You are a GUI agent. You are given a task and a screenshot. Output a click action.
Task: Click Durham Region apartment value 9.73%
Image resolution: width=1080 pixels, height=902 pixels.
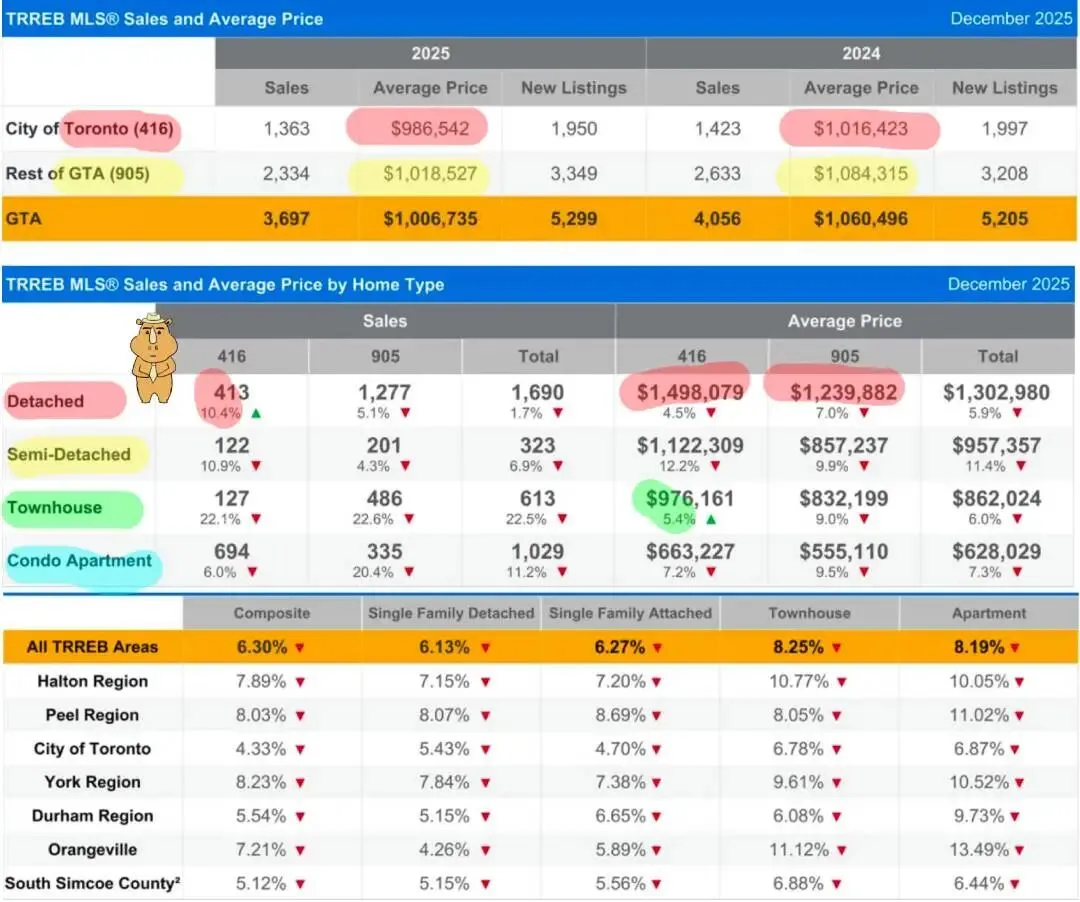979,816
